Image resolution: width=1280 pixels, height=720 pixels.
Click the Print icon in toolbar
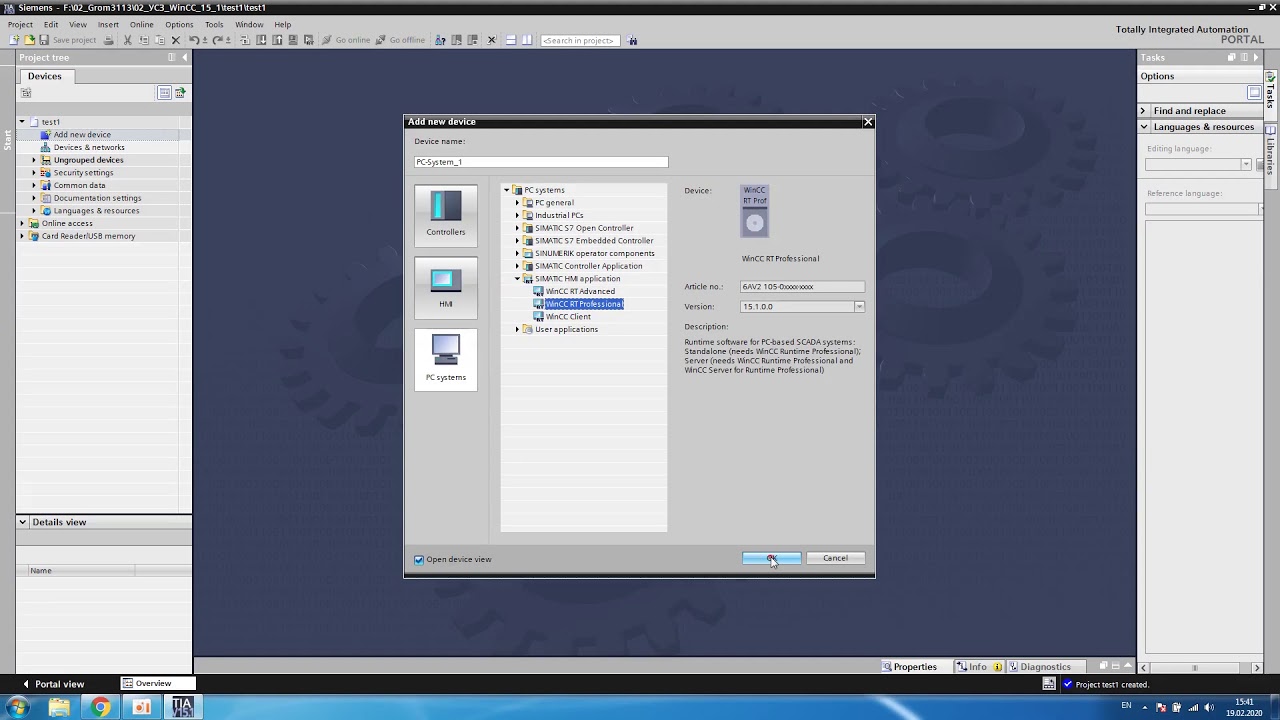pyautogui.click(x=109, y=40)
